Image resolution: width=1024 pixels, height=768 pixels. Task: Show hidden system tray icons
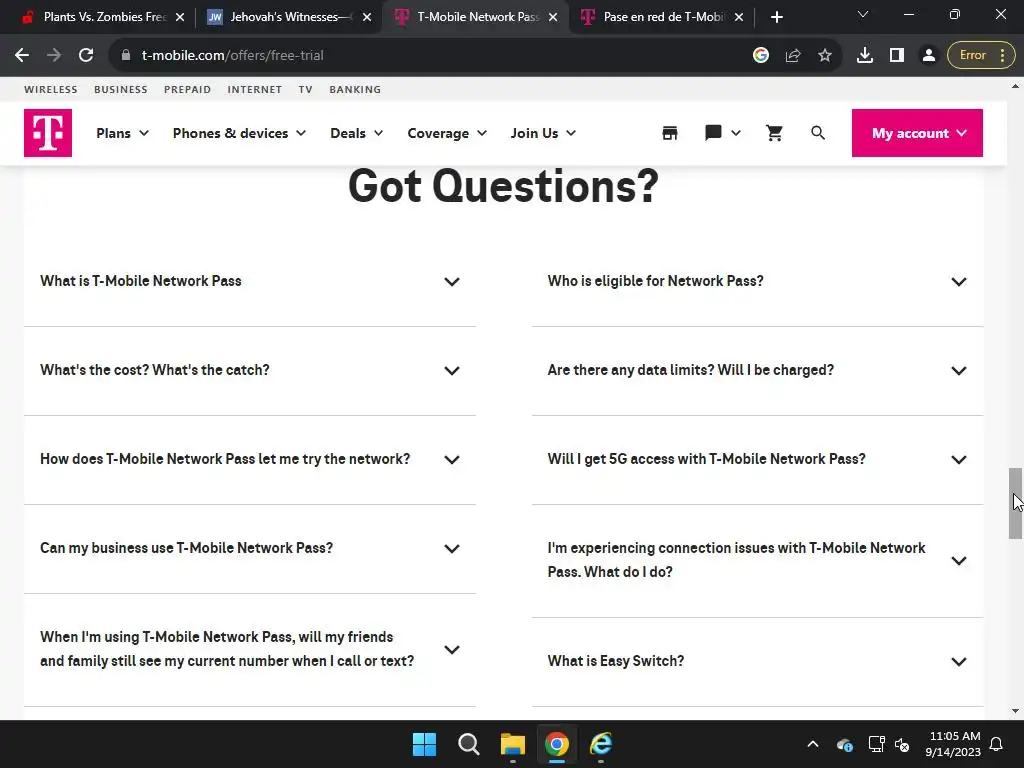point(812,744)
